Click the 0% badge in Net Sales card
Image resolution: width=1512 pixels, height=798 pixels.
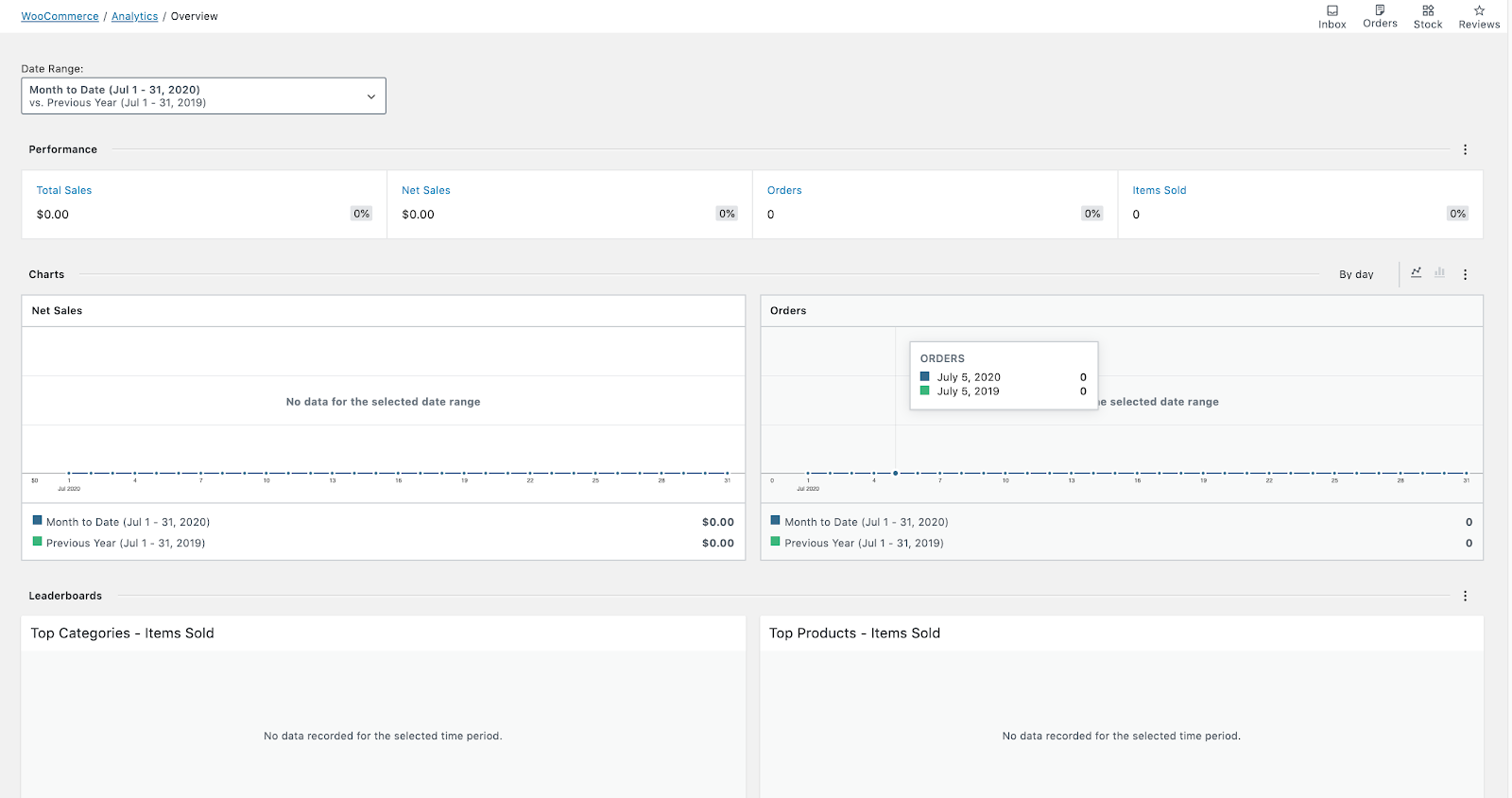click(x=728, y=214)
